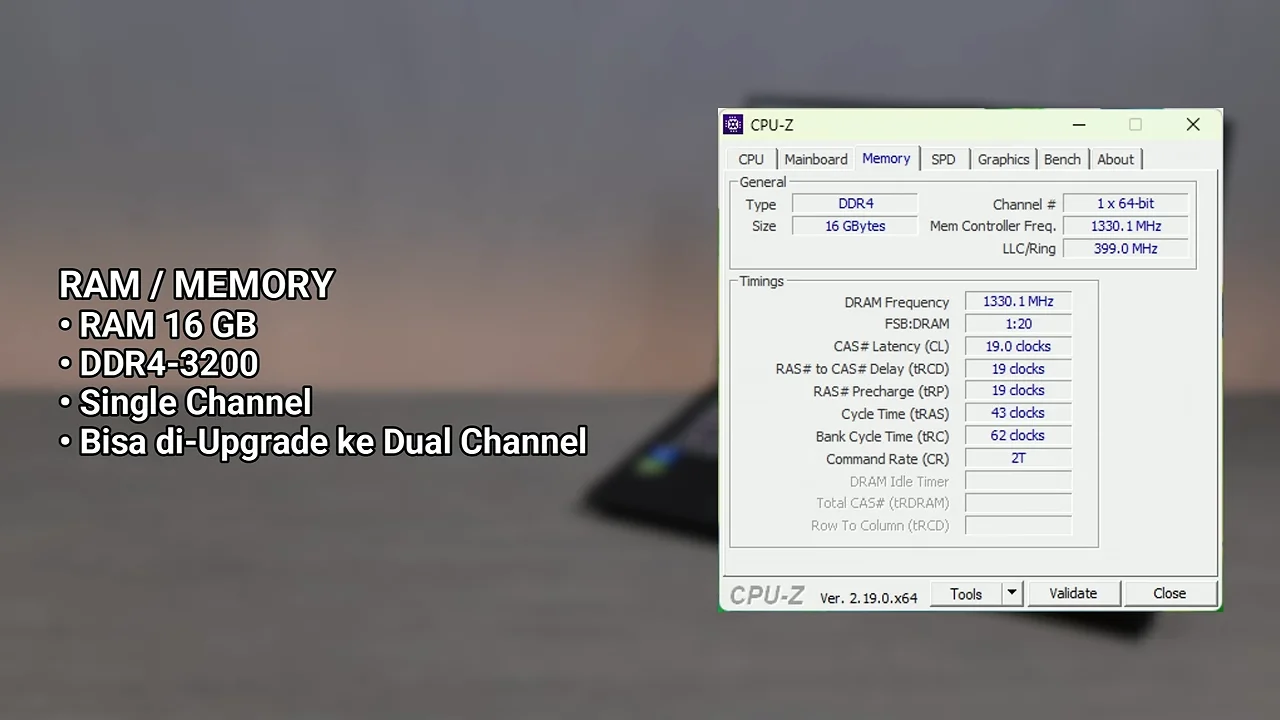The width and height of the screenshot is (1280, 720).
Task: Click the 'FSB:DRAM' label
Action: 917,324
